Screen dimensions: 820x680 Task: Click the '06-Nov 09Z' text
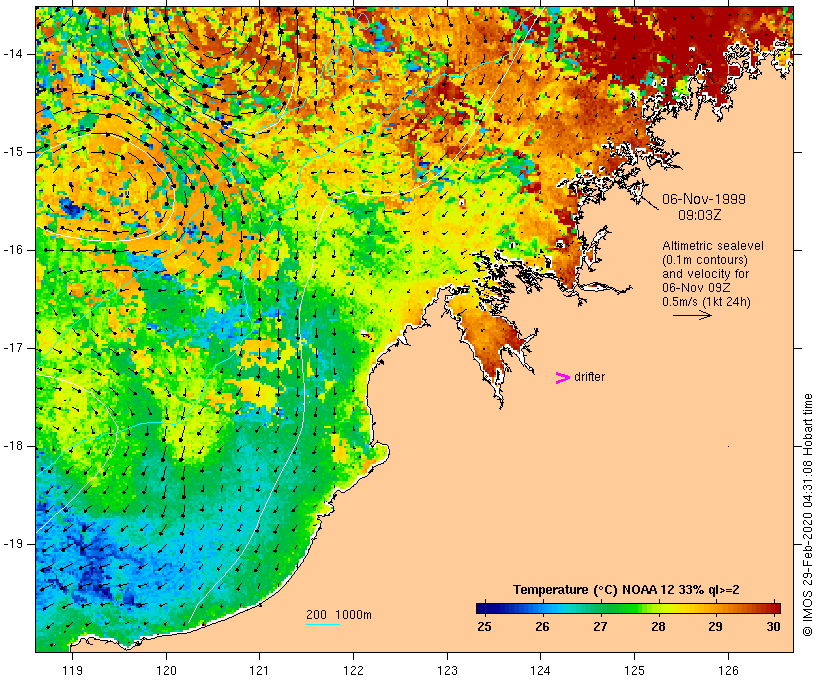[x=696, y=288]
